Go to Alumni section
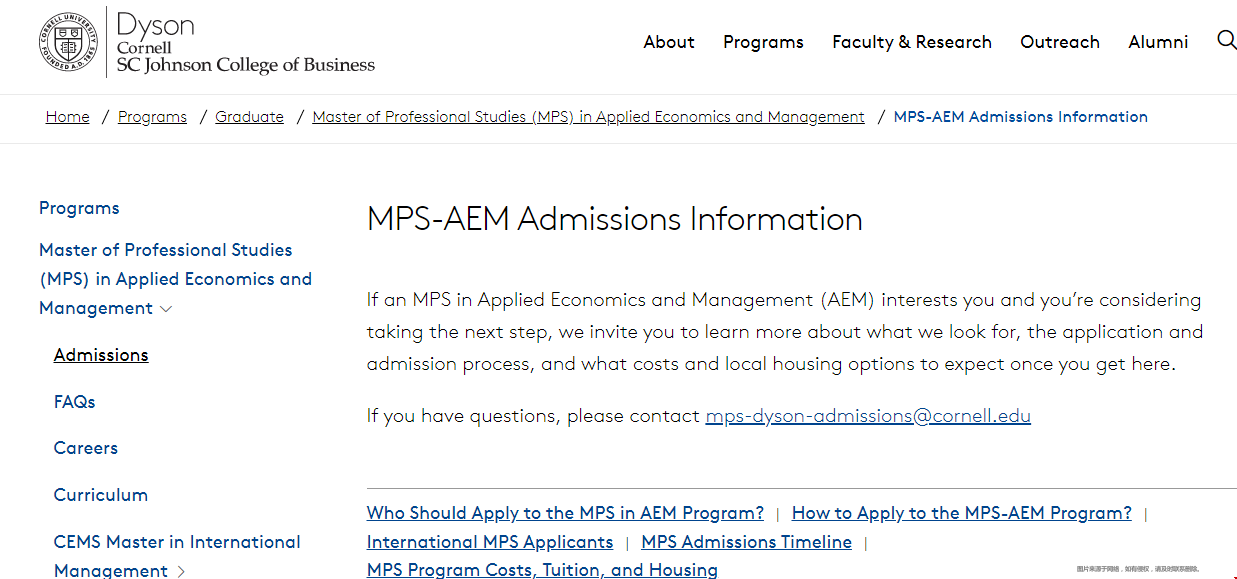 [1158, 42]
